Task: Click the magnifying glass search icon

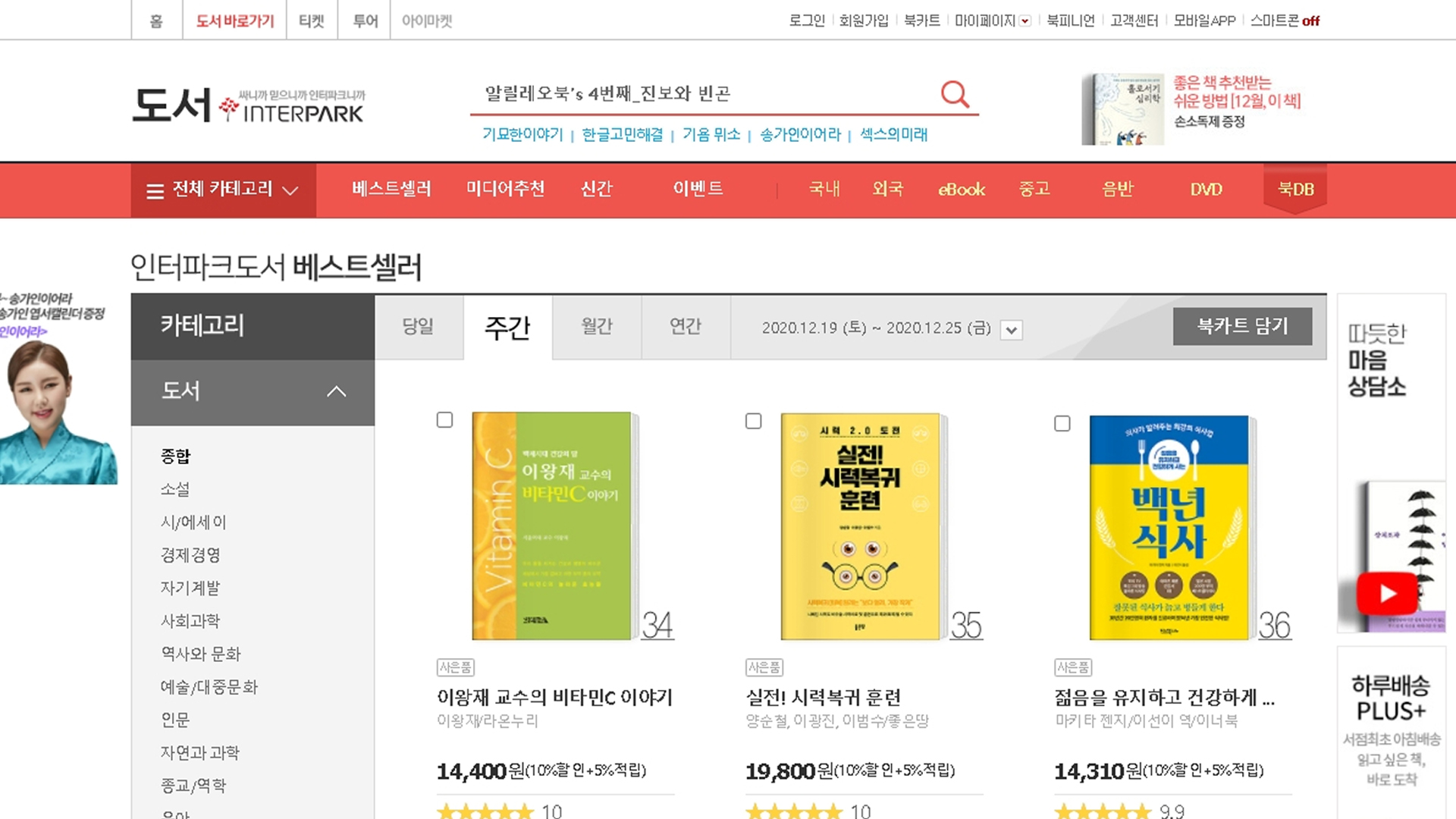Action: (x=955, y=94)
